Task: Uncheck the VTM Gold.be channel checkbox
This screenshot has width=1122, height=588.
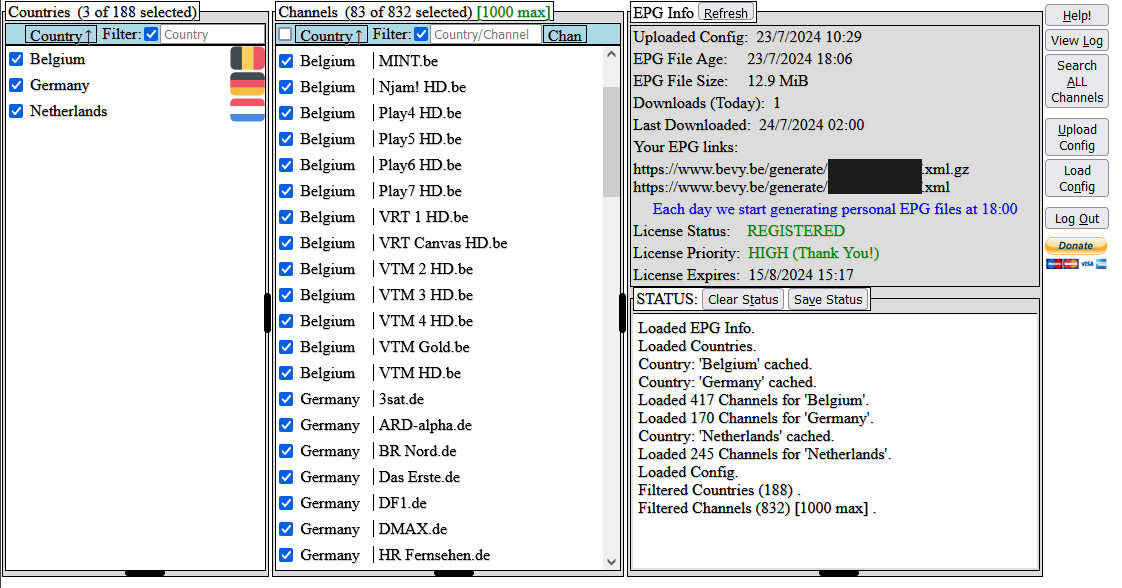Action: 286,347
